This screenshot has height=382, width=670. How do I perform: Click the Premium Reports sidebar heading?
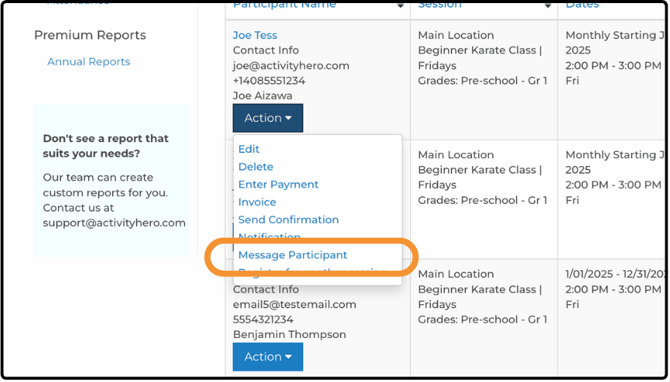click(90, 35)
